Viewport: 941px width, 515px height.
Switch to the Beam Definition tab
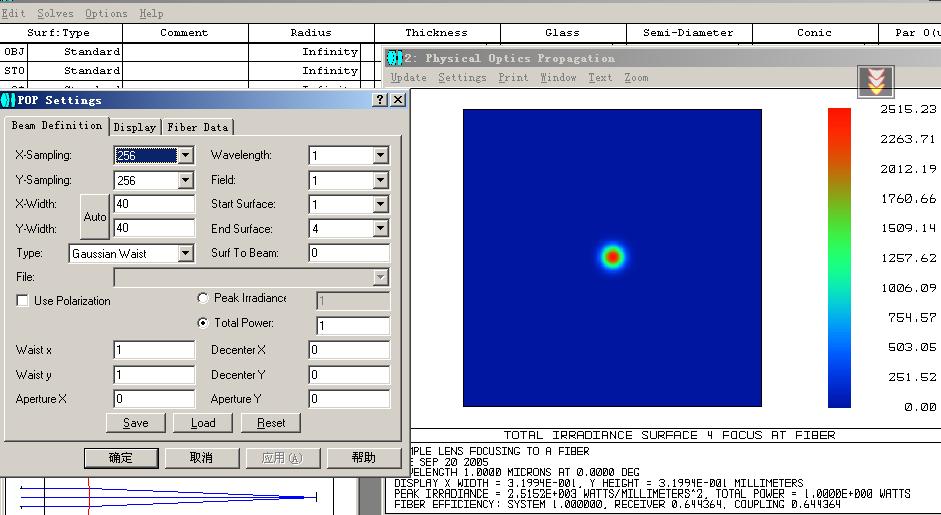click(56, 125)
